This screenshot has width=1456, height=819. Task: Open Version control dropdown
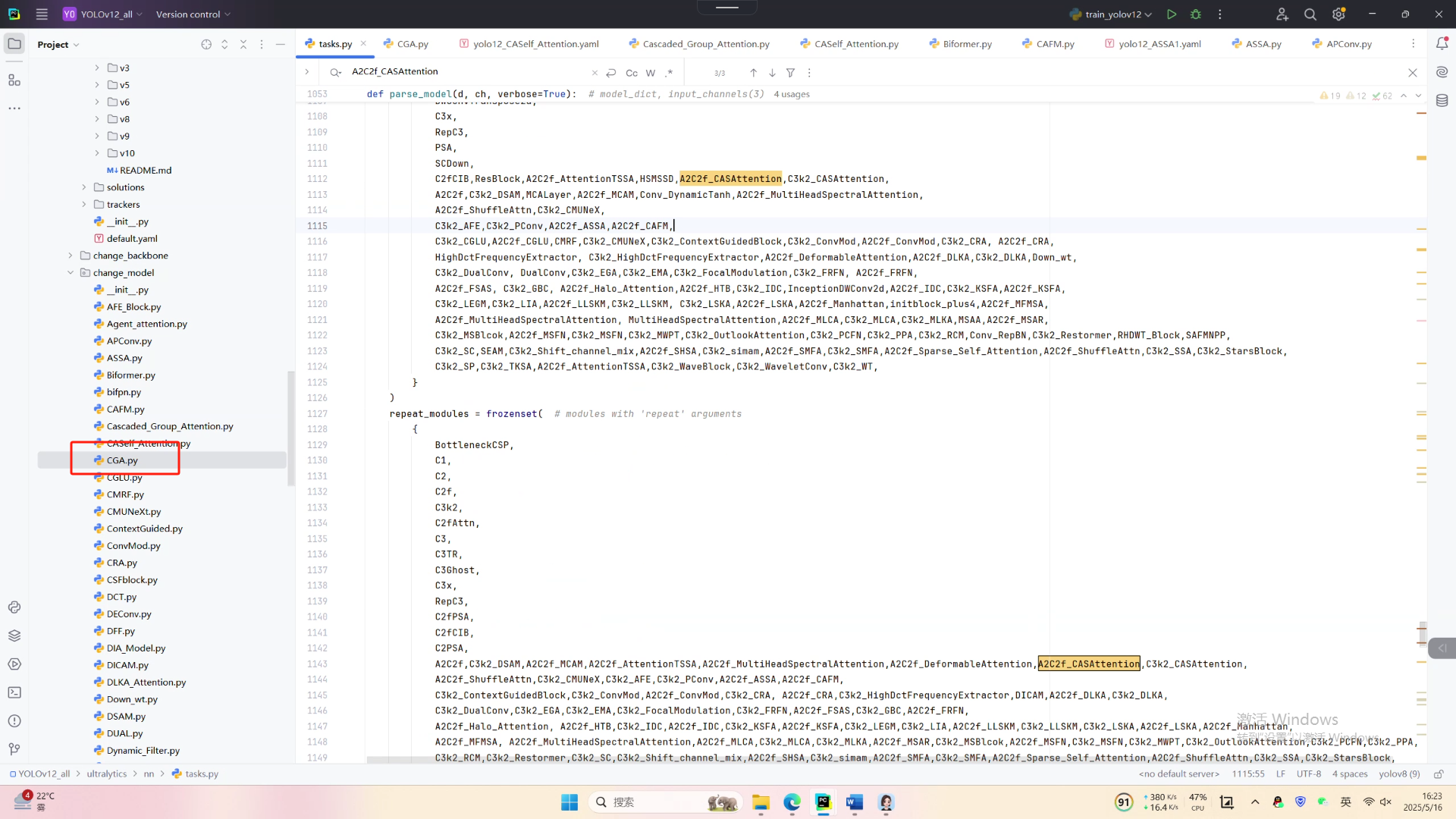[x=193, y=14]
